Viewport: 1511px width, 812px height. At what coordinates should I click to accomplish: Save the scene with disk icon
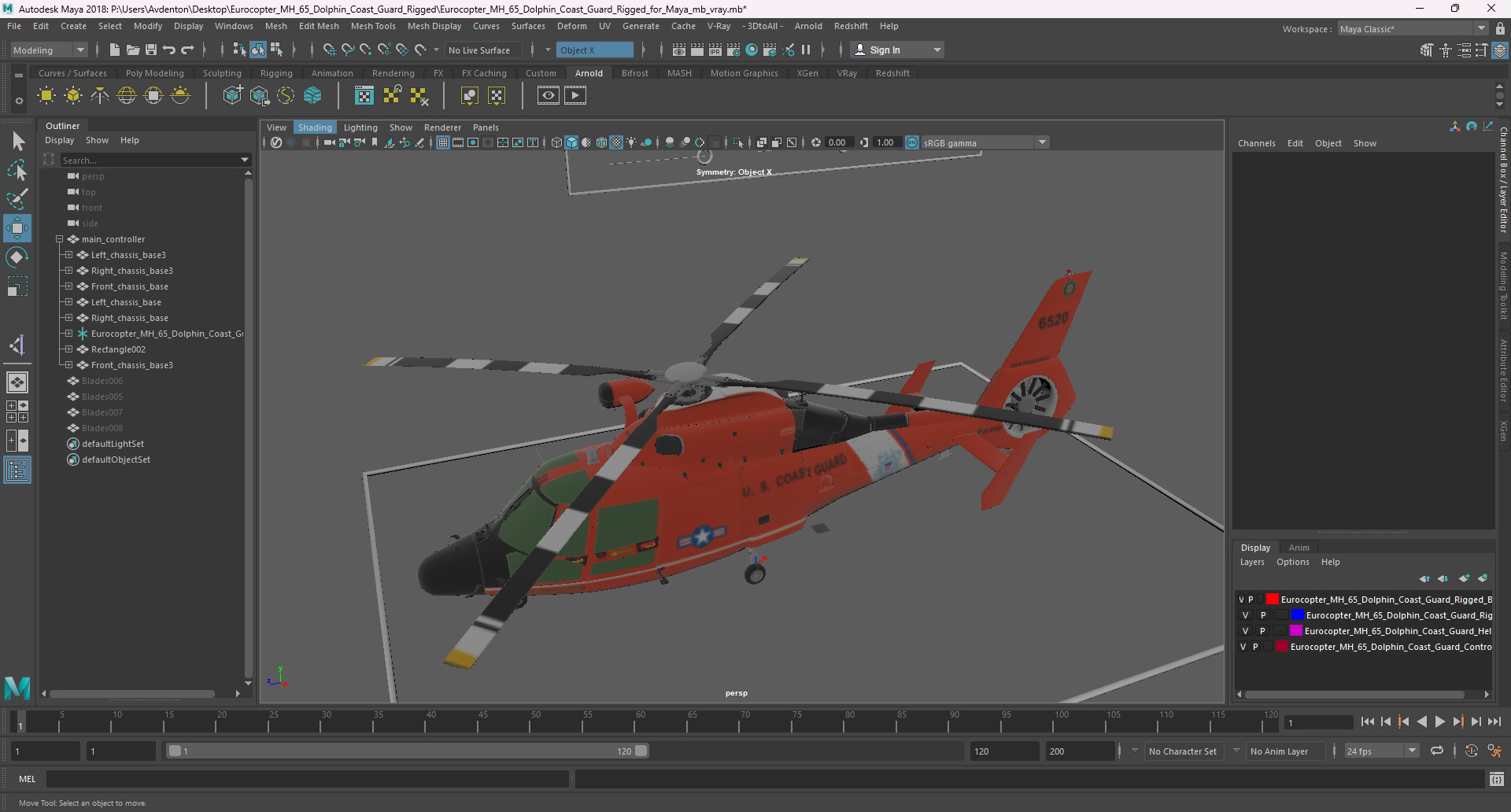[x=151, y=50]
